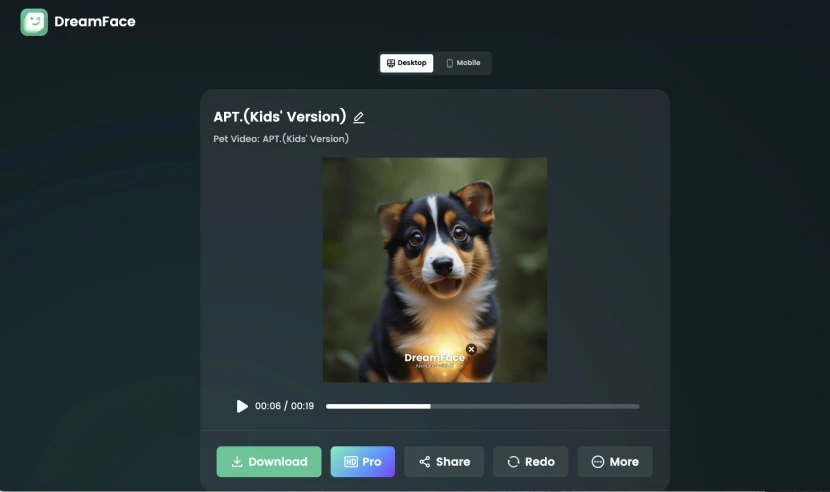Select the Pet Video subtitle text

click(281, 139)
